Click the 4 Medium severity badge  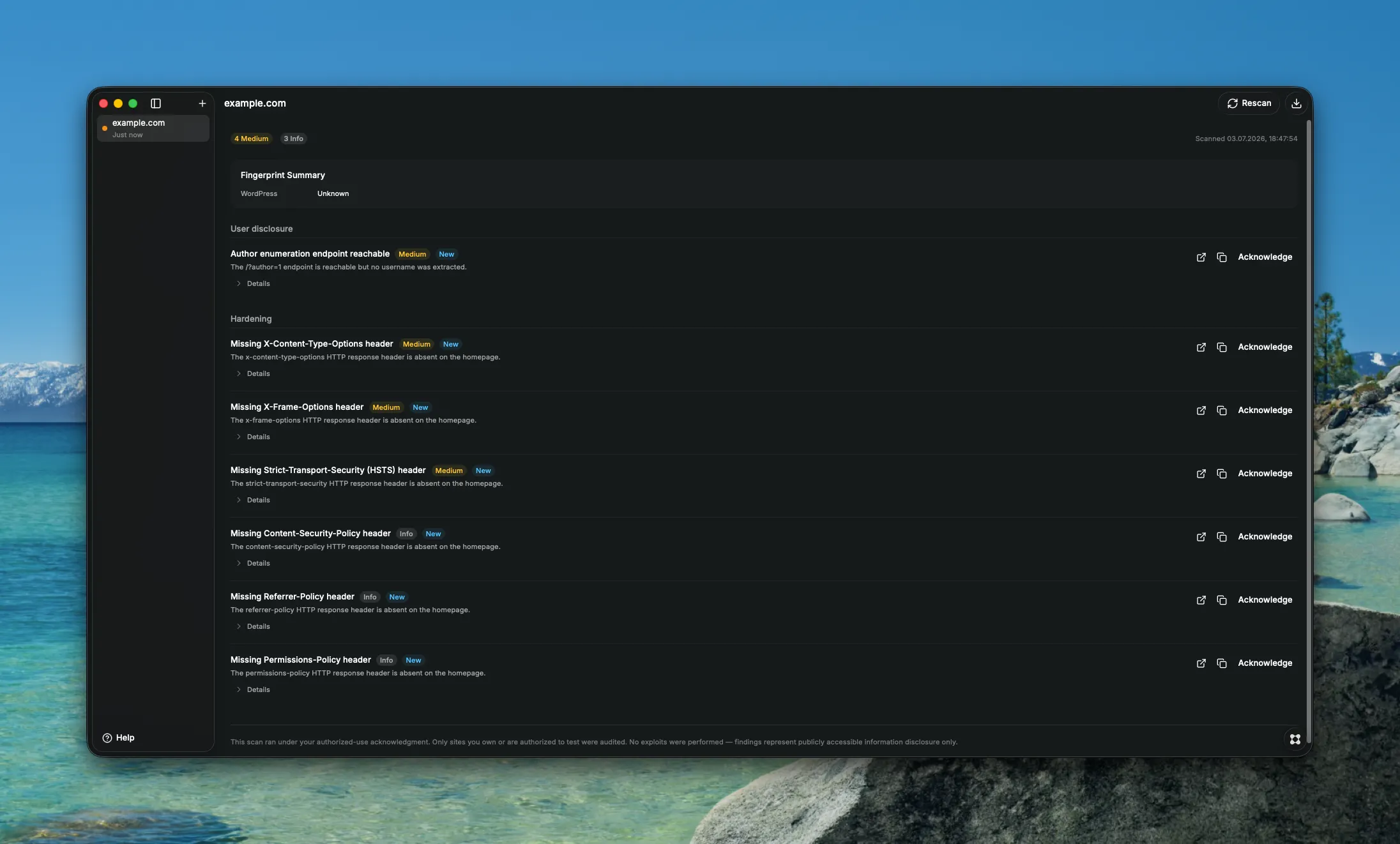tap(251, 139)
